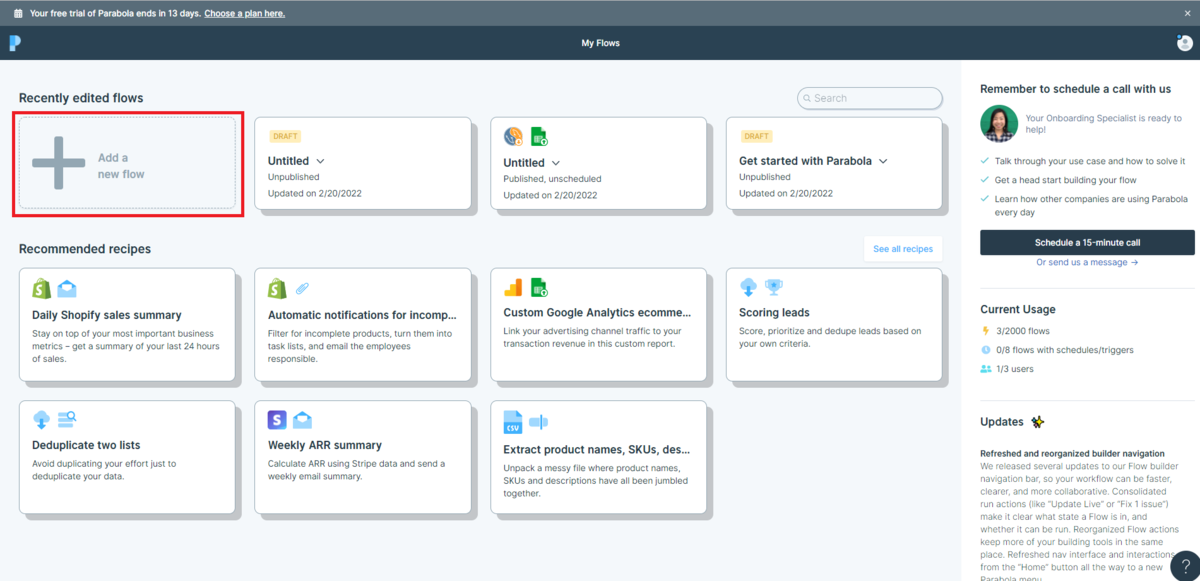Click the split column icon on Extract product names
This screenshot has height=581, width=1200.
click(538, 421)
